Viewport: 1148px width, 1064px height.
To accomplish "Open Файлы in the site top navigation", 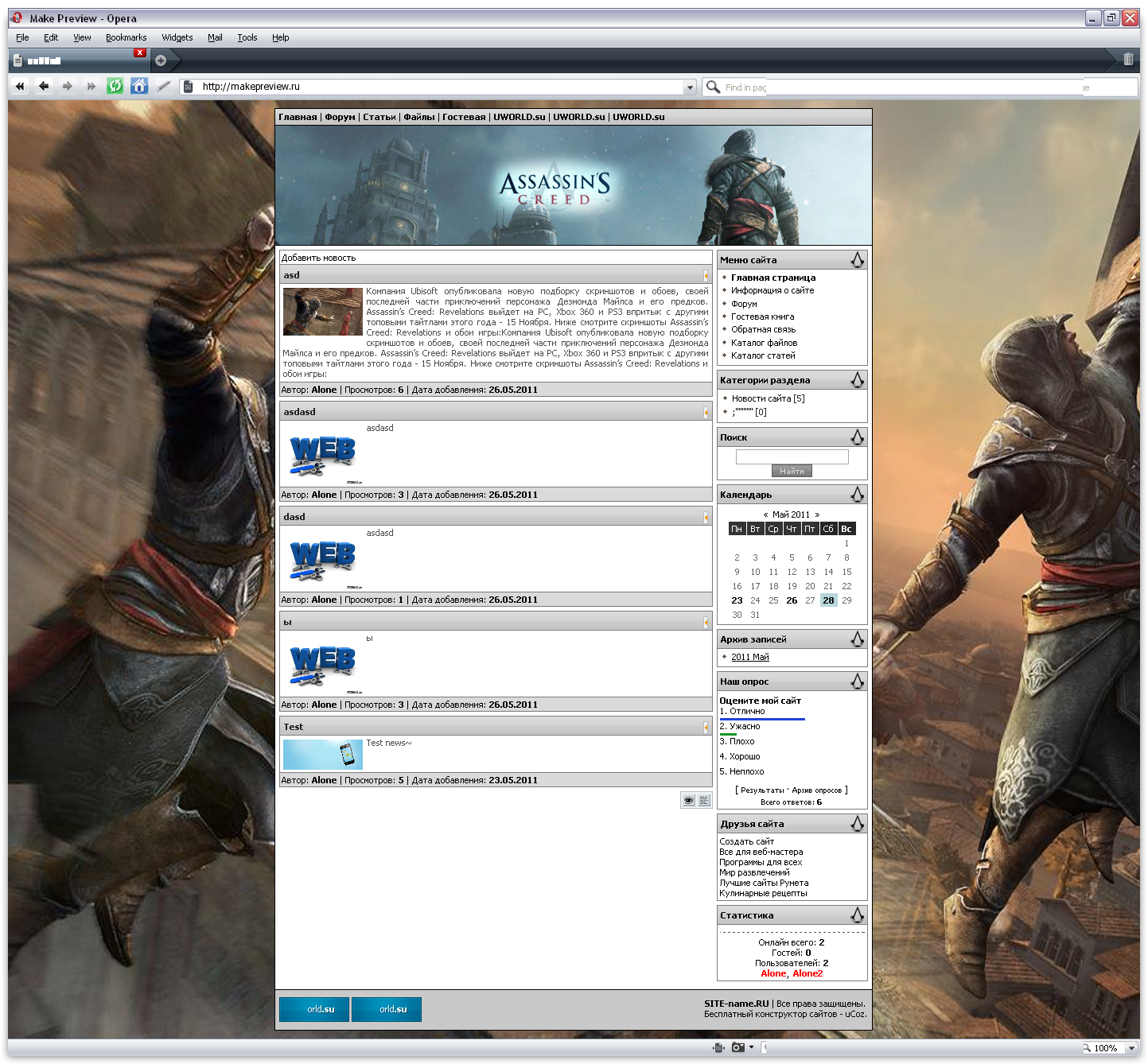I will [x=419, y=117].
